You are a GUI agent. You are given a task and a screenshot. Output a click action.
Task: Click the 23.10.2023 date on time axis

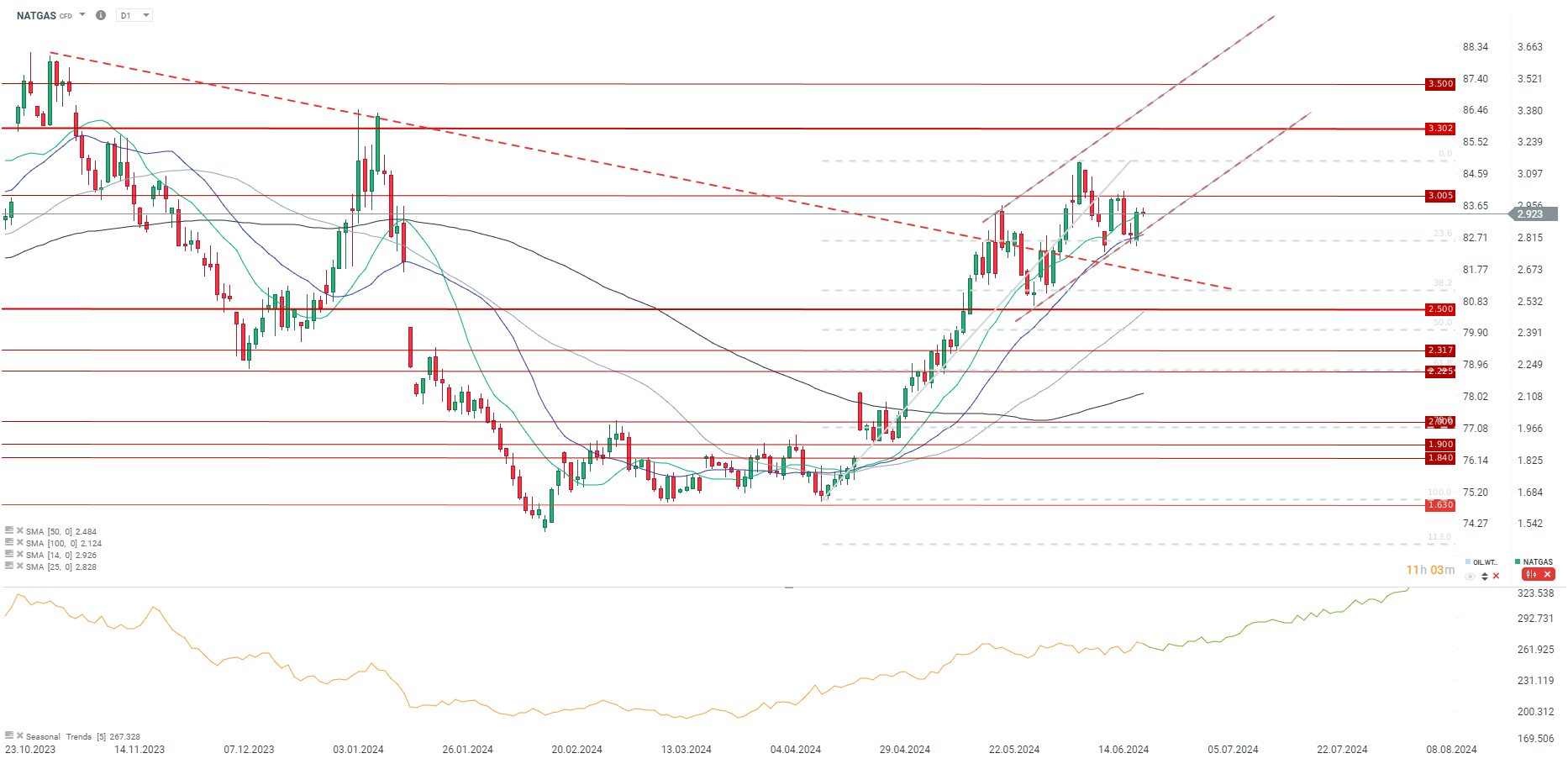pyautogui.click(x=30, y=749)
